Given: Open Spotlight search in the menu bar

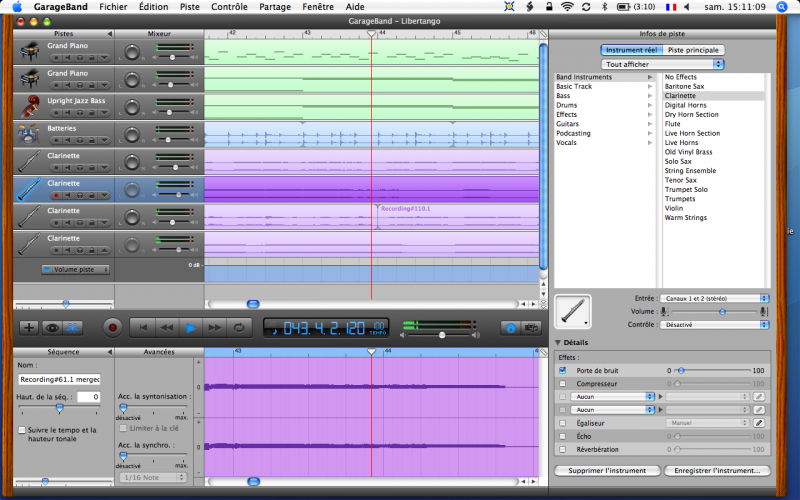Looking at the screenshot, I should tap(781, 7).
